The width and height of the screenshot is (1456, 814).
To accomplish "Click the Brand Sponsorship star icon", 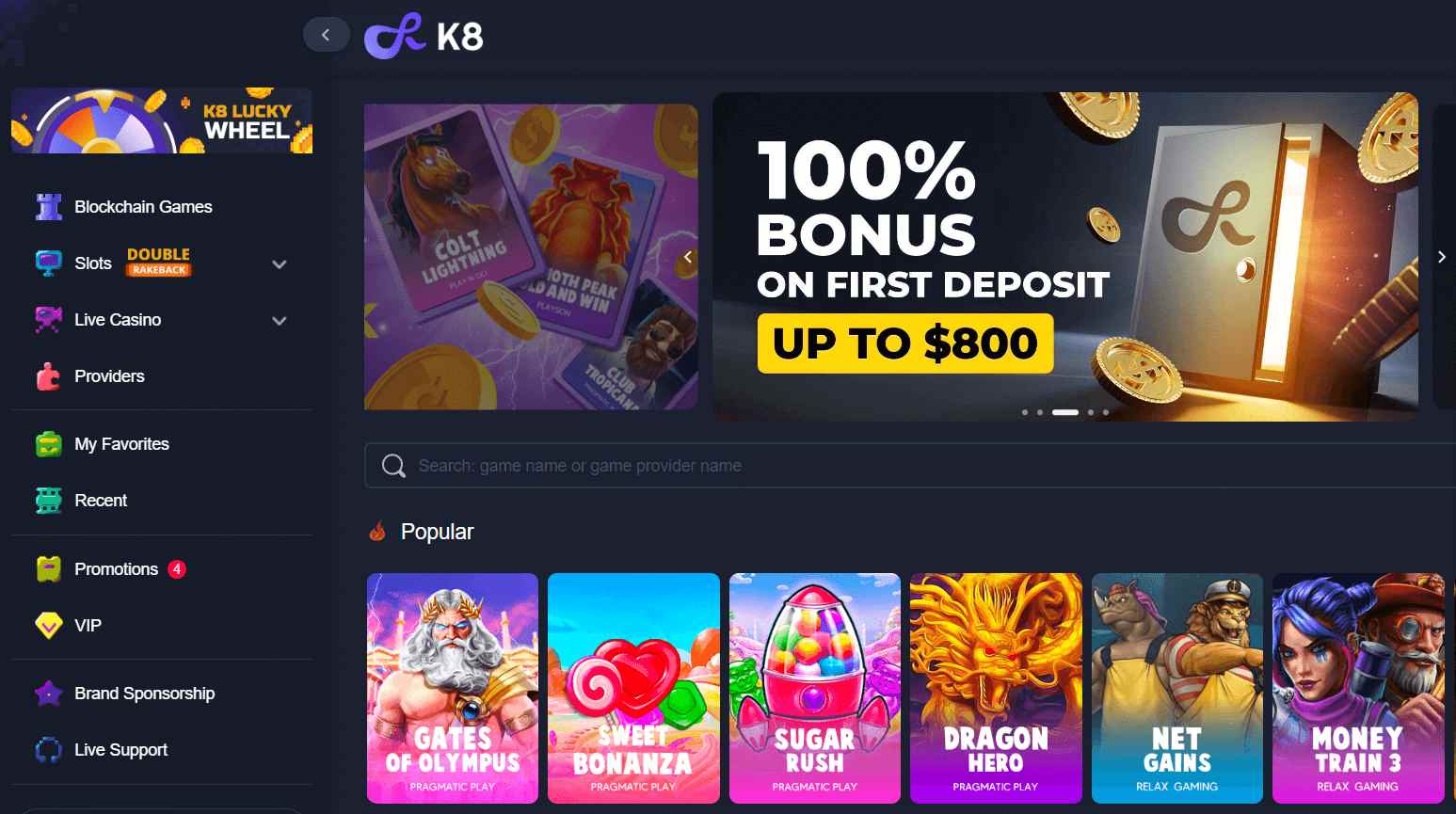I will [x=49, y=694].
